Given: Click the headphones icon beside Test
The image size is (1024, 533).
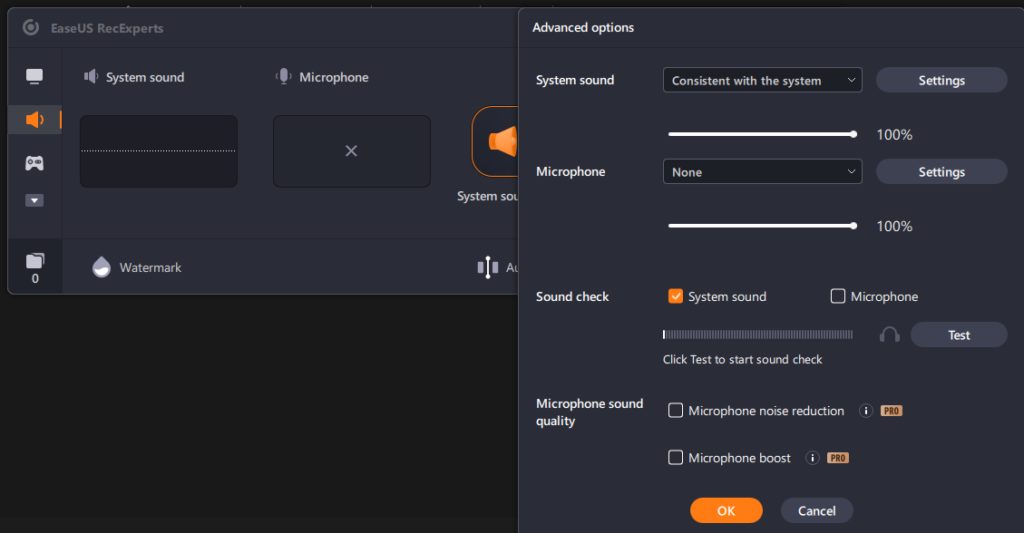Looking at the screenshot, I should [889, 335].
